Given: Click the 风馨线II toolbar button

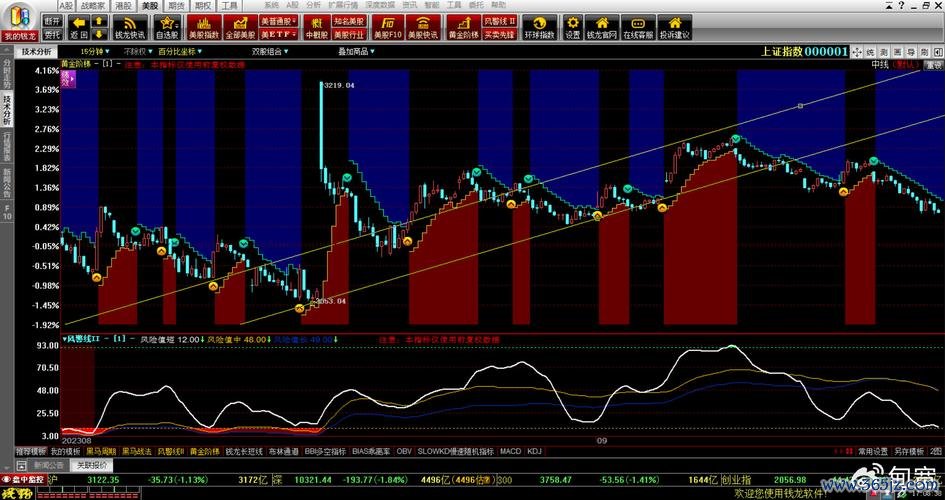Looking at the screenshot, I should 500,20.
